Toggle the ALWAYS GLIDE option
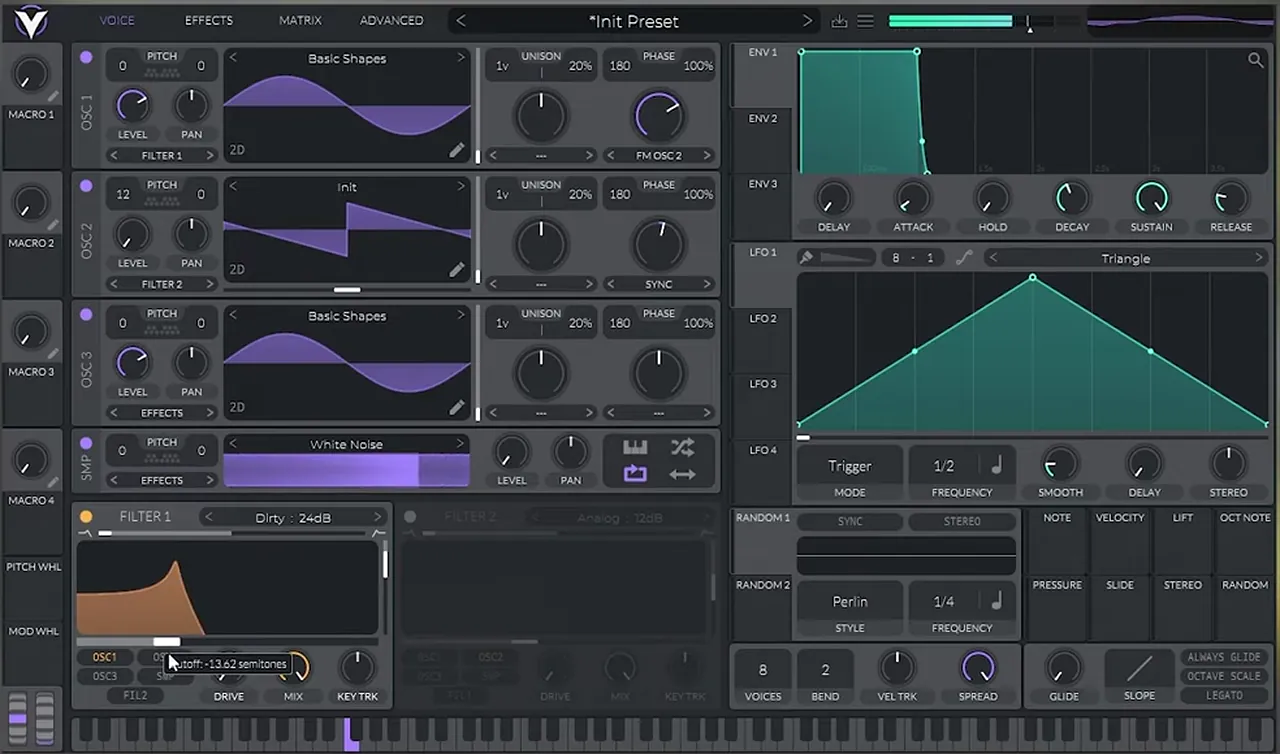The height and width of the screenshot is (754, 1280). coord(1223,657)
